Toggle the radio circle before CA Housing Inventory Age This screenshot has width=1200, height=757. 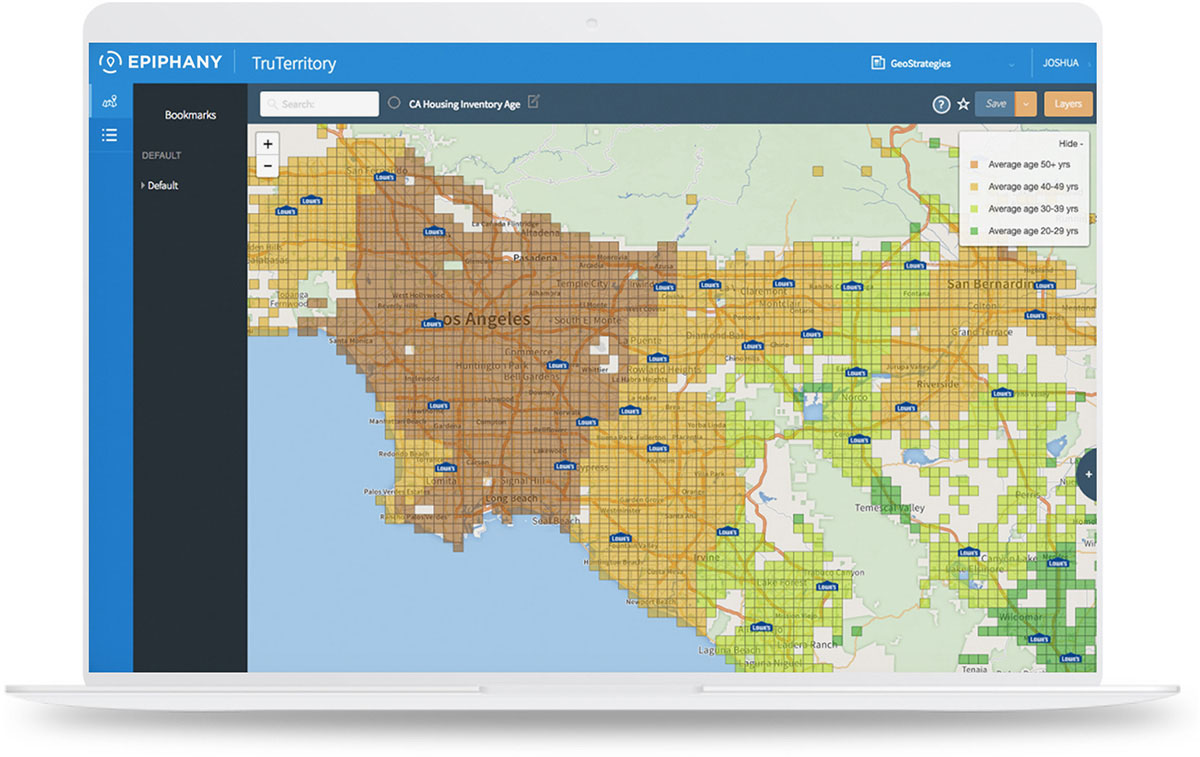(x=394, y=103)
